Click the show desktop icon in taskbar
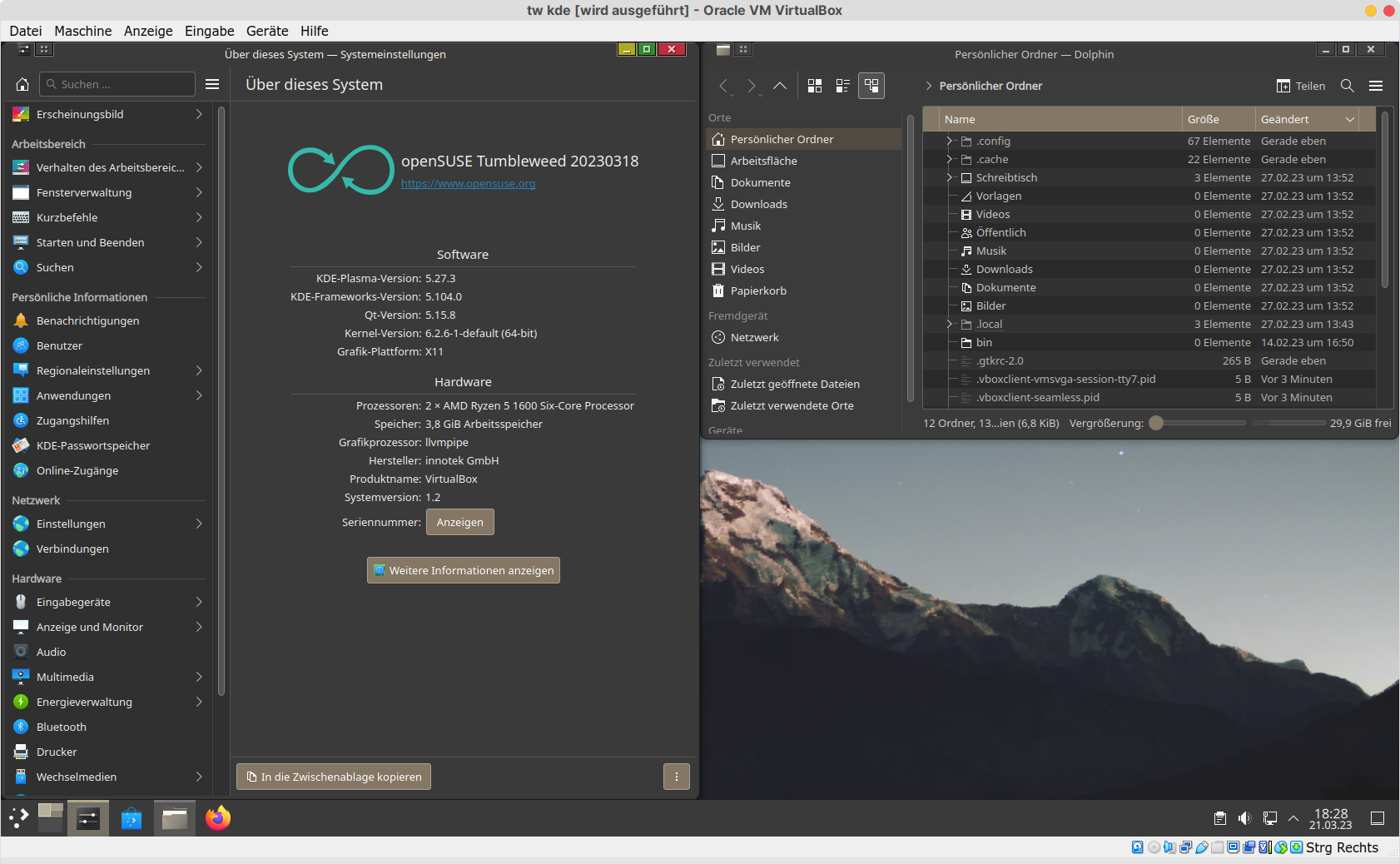1400x864 pixels. coord(1378,818)
